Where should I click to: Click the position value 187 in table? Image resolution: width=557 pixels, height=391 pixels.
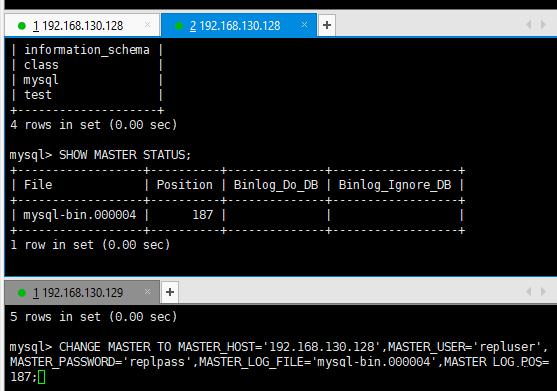pos(202,215)
